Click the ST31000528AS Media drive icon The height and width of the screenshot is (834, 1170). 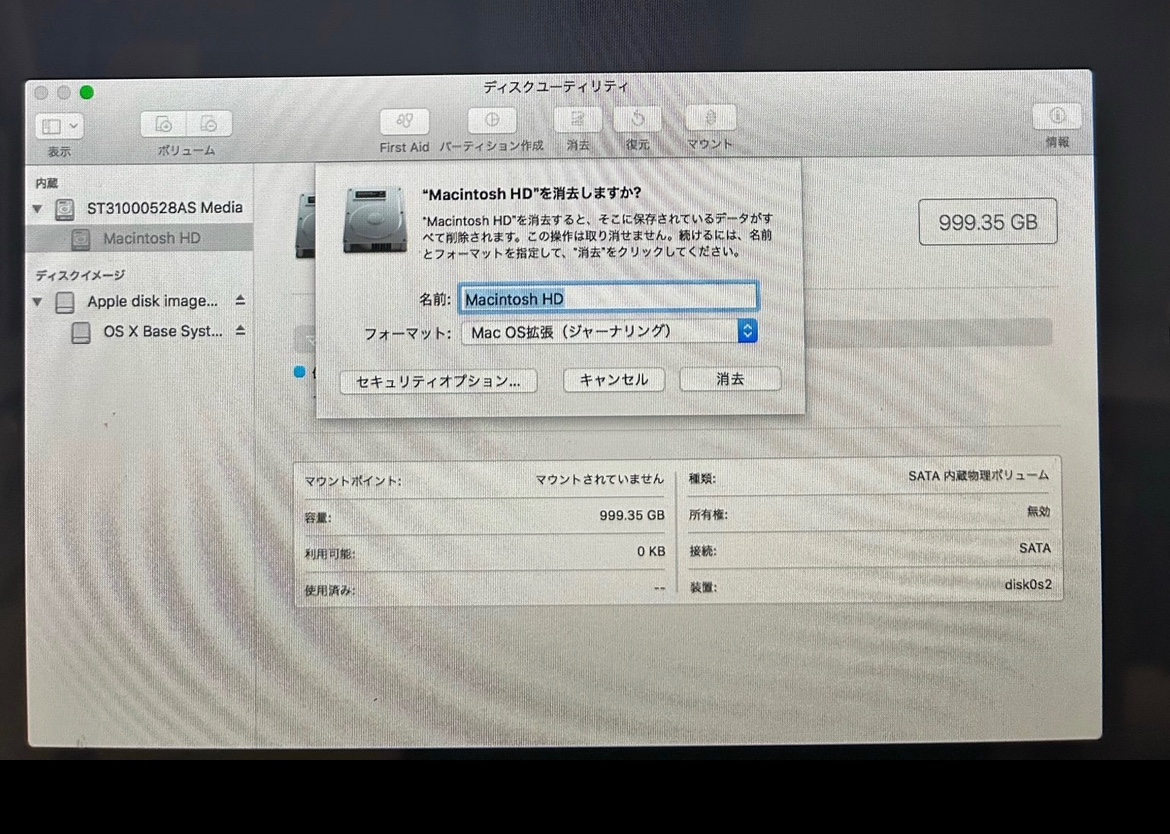[x=65, y=210]
